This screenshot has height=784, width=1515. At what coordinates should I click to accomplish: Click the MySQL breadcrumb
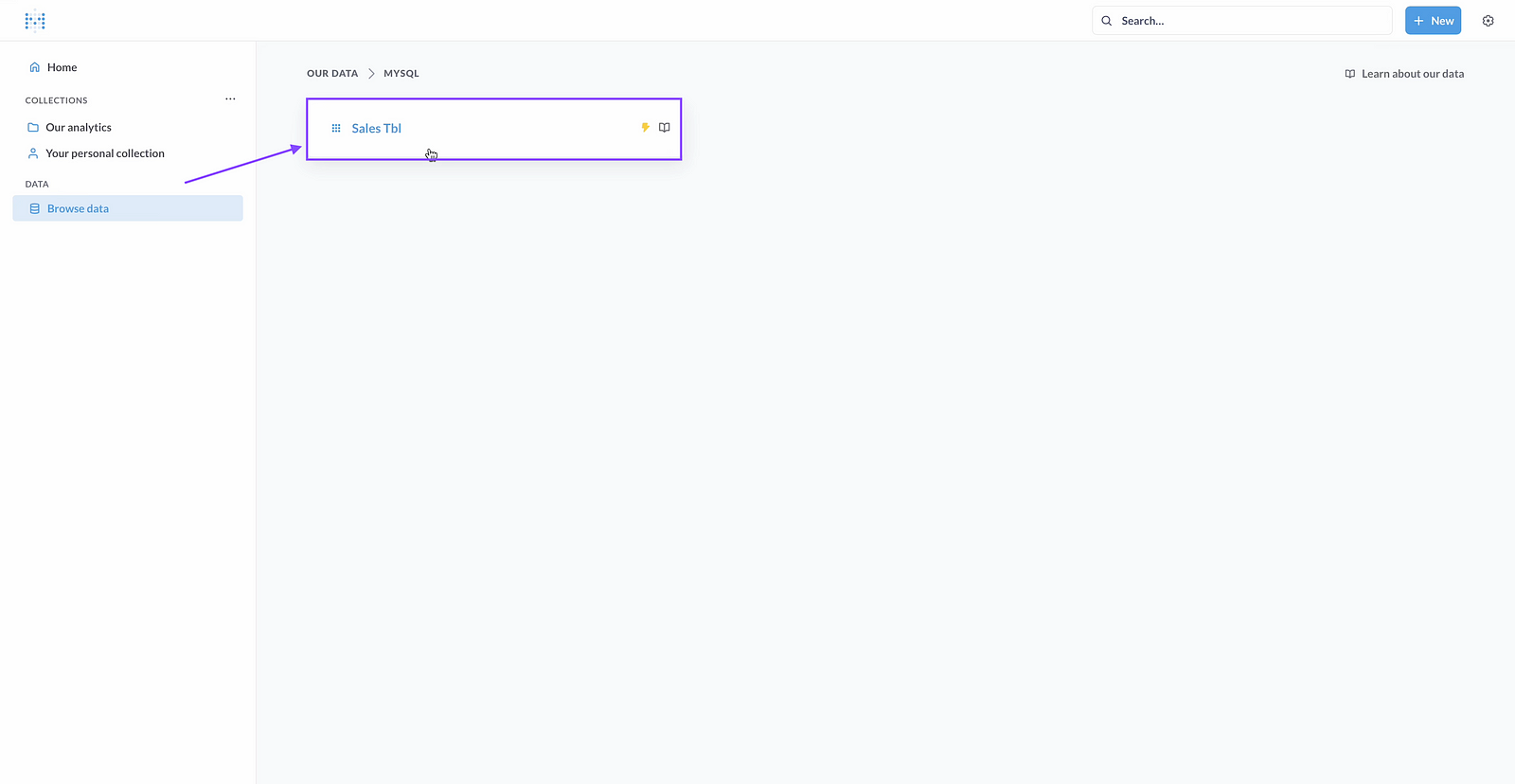tap(401, 74)
